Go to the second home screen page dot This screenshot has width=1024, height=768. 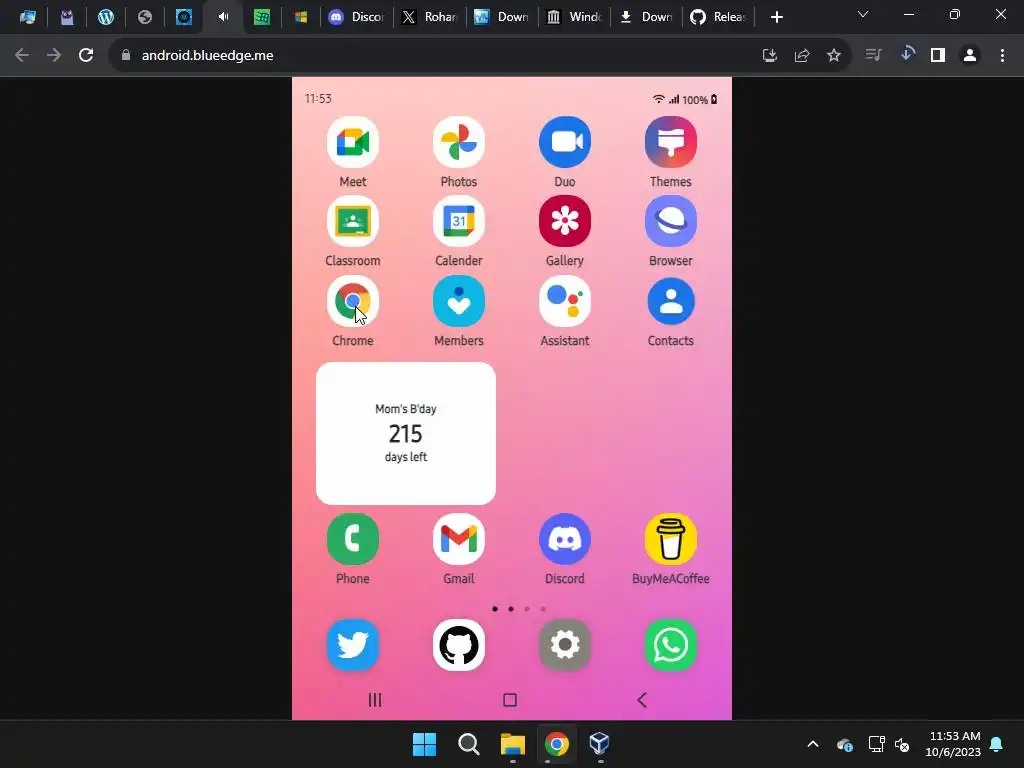point(511,609)
